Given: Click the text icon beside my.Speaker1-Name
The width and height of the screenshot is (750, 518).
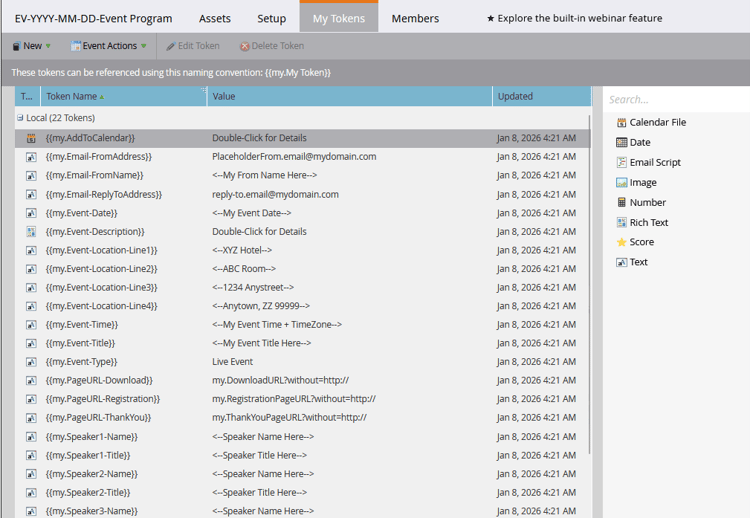Looking at the screenshot, I should 31,437.
